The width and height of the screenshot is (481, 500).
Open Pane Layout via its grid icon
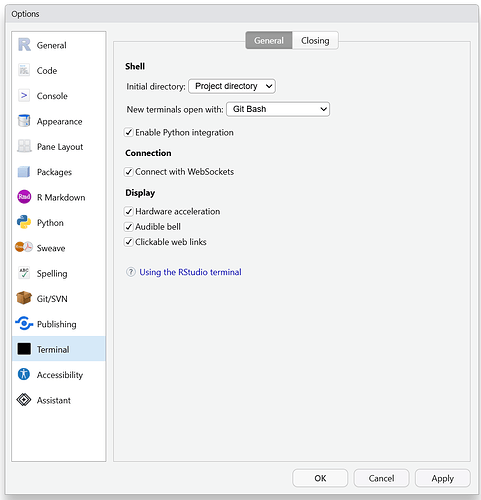pyautogui.click(x=24, y=146)
